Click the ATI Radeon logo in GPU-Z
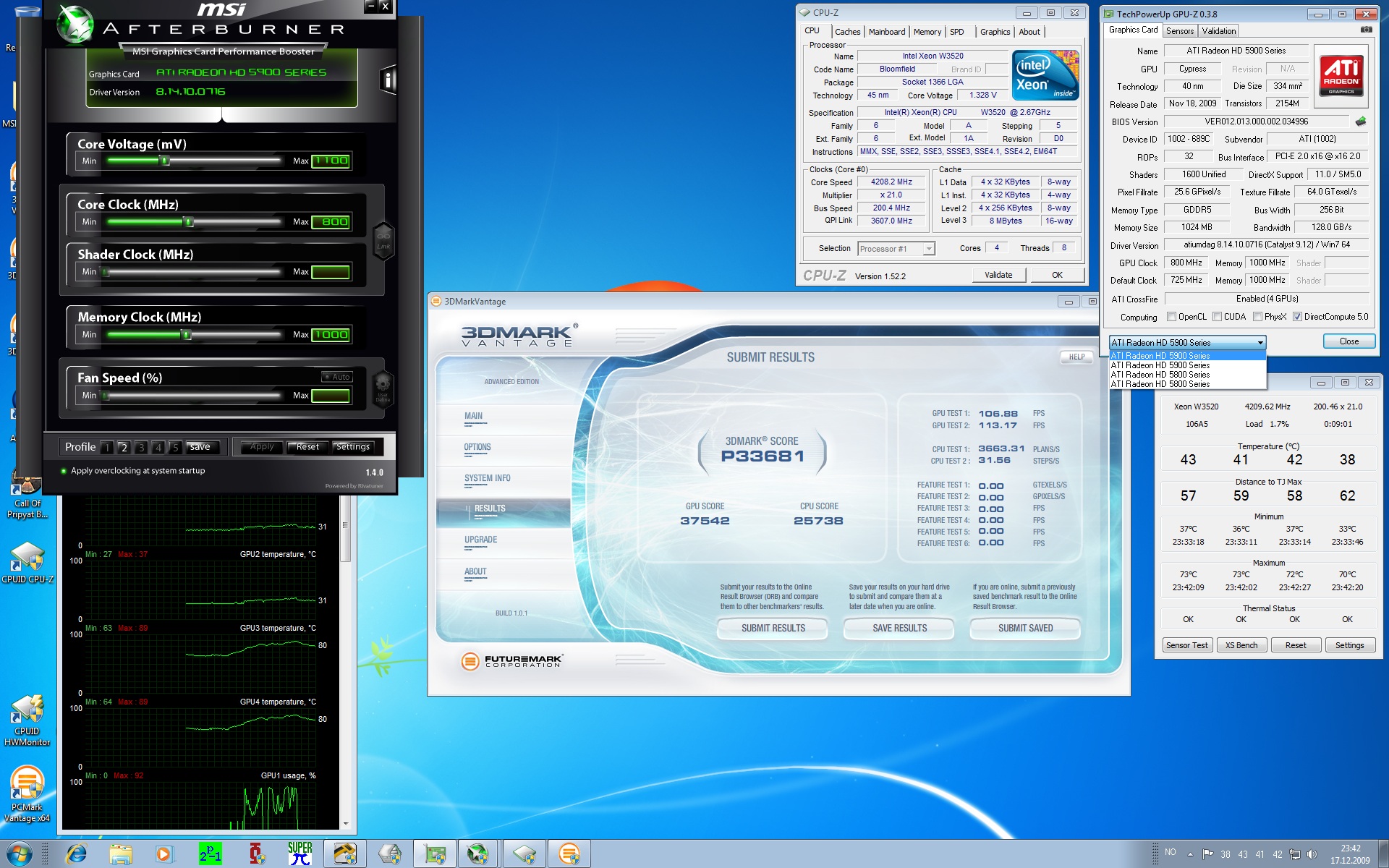Image resolution: width=1389 pixels, height=868 pixels. [1342, 76]
